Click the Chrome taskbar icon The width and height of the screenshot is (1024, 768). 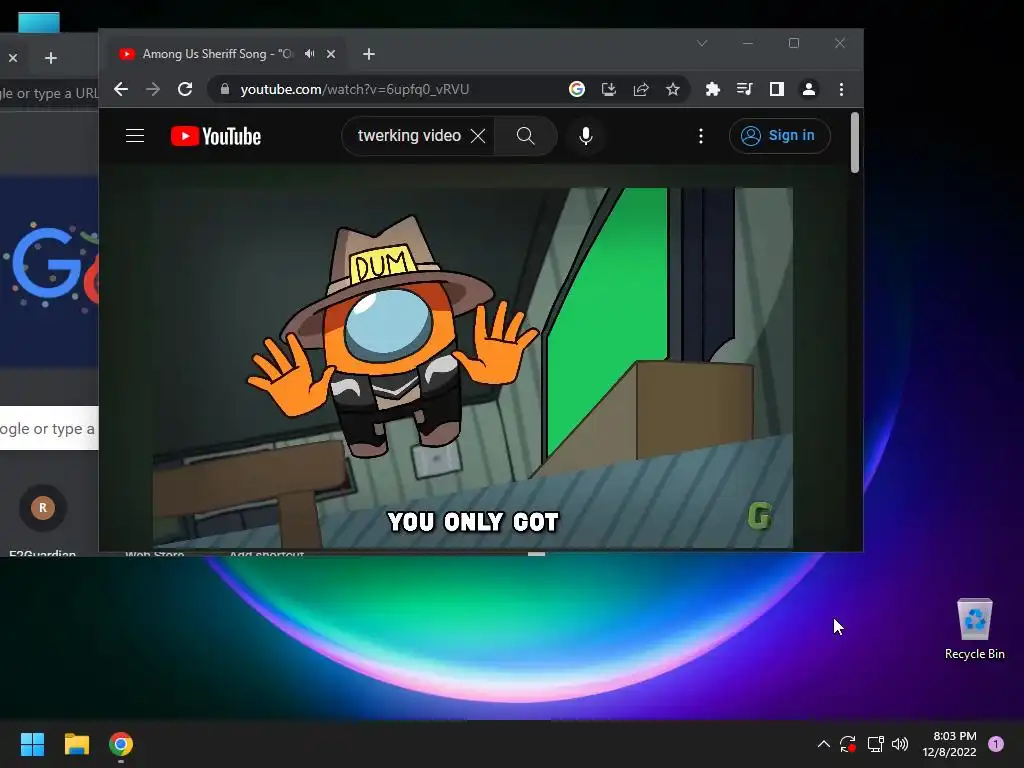[121, 744]
